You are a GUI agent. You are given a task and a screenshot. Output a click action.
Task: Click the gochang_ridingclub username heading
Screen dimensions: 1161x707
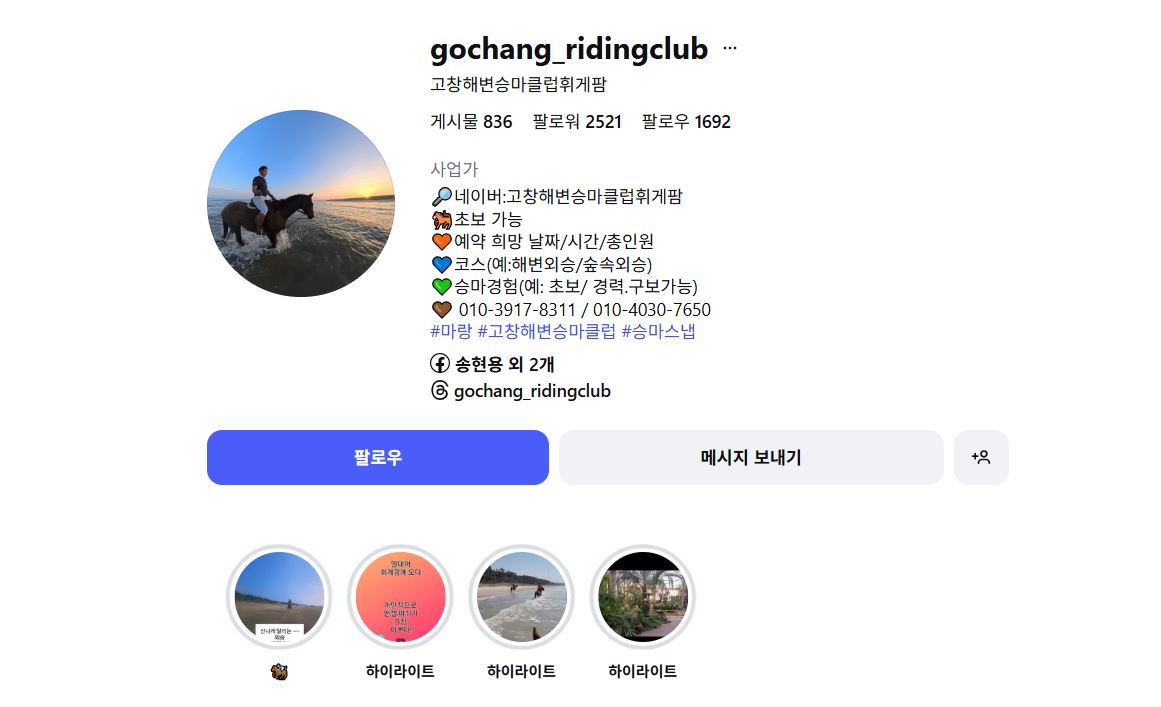(569, 49)
